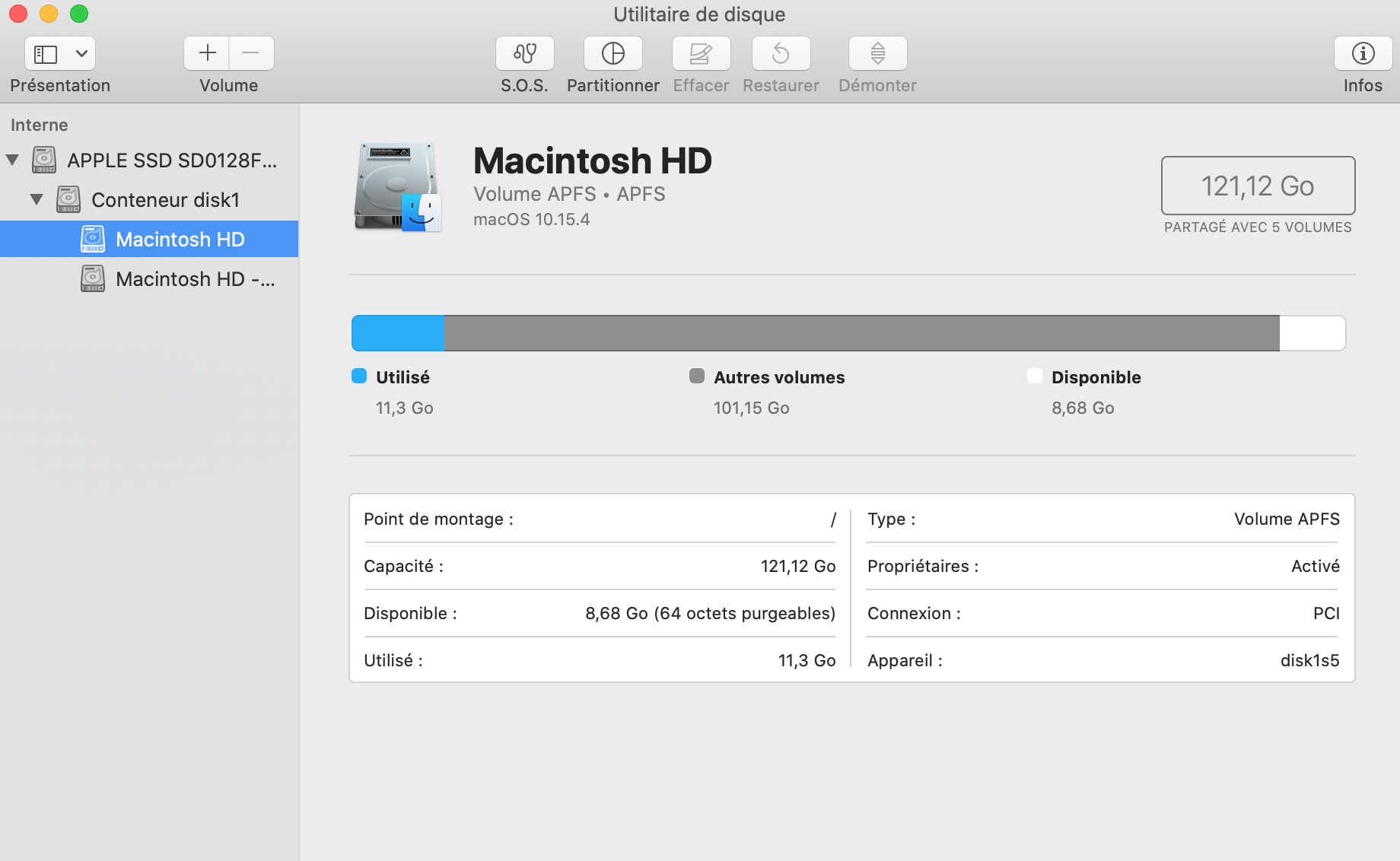The width and height of the screenshot is (1400, 861).
Task: Select Conteneur disk1 in the sidebar
Action: coord(165,200)
